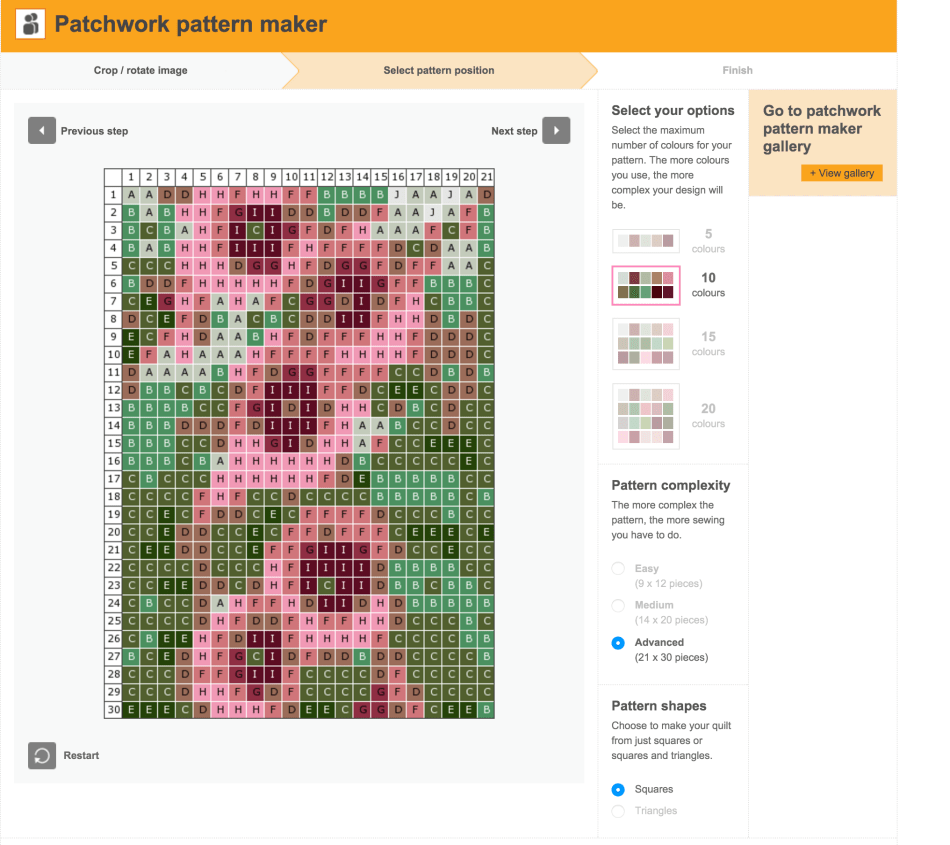The width and height of the screenshot is (950, 845).
Task: Pick the 5 colours palette swatch
Action: coord(646,241)
